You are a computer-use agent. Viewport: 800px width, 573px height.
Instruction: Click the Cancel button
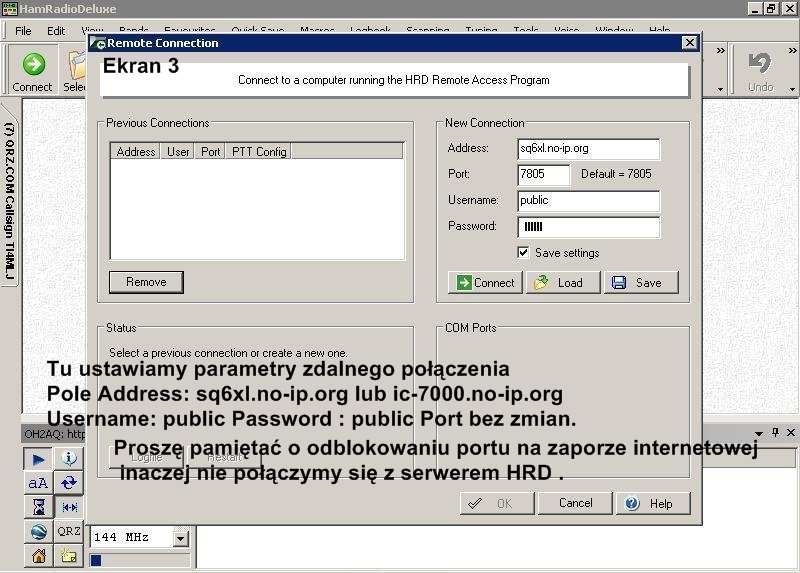[x=575, y=503]
